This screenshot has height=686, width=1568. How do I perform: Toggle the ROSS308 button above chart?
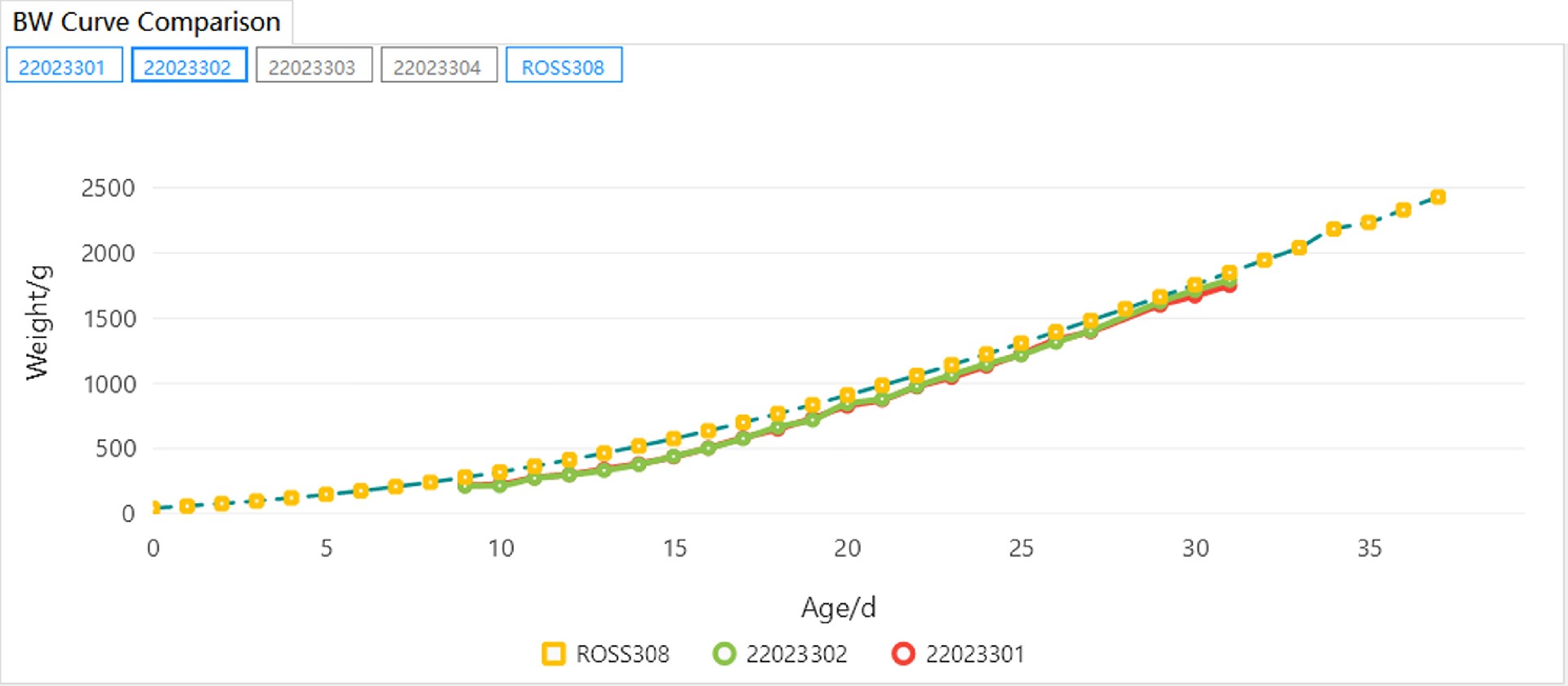click(563, 66)
